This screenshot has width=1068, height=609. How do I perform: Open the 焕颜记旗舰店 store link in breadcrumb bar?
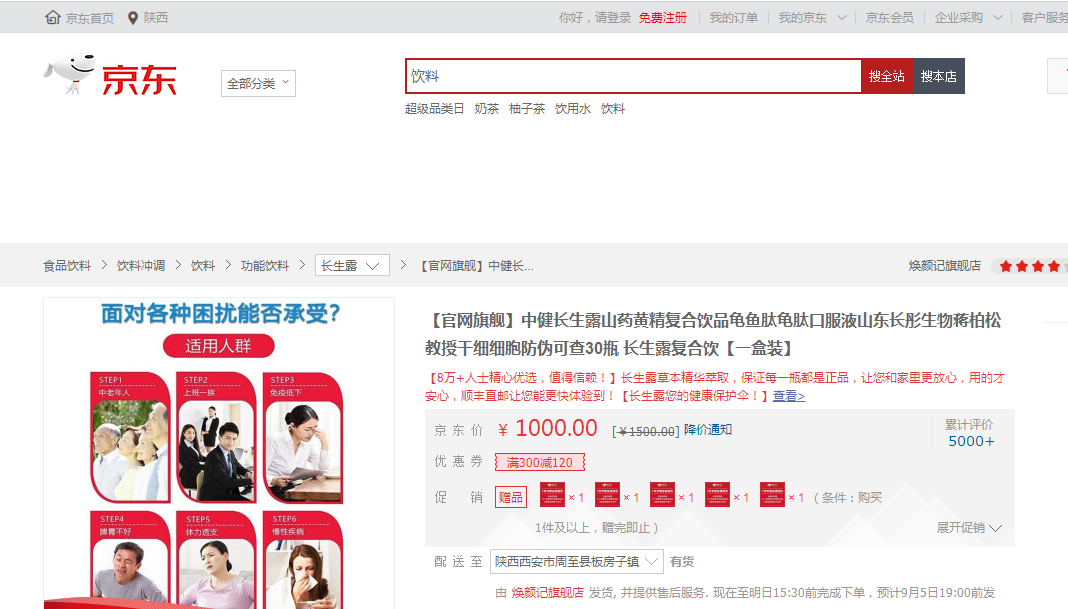pos(945,266)
